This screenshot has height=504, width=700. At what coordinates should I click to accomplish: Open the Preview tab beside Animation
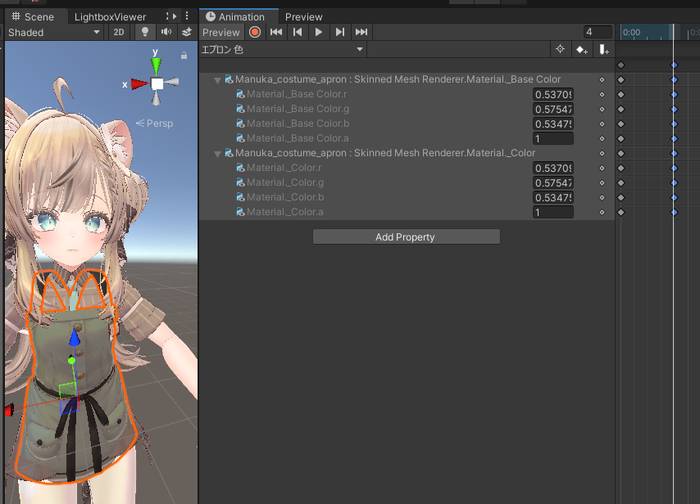304,17
